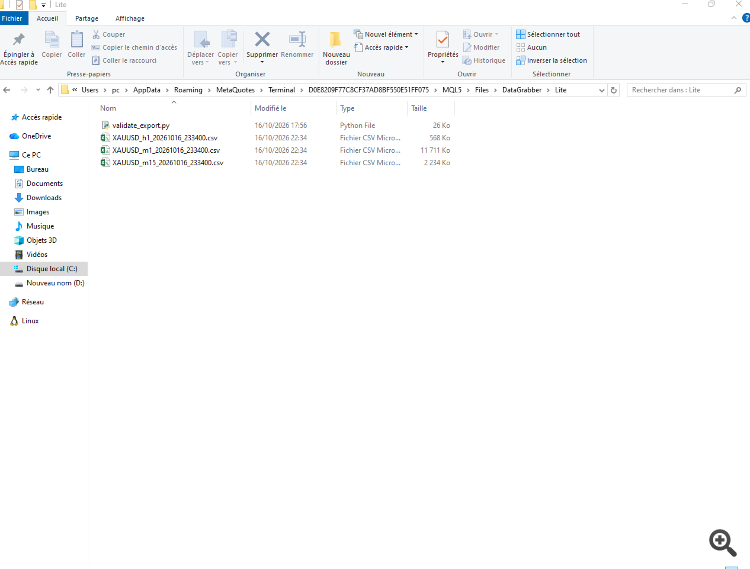750x569 pixels.
Task: Select Disque local (C:) drive
Action: tap(44, 269)
